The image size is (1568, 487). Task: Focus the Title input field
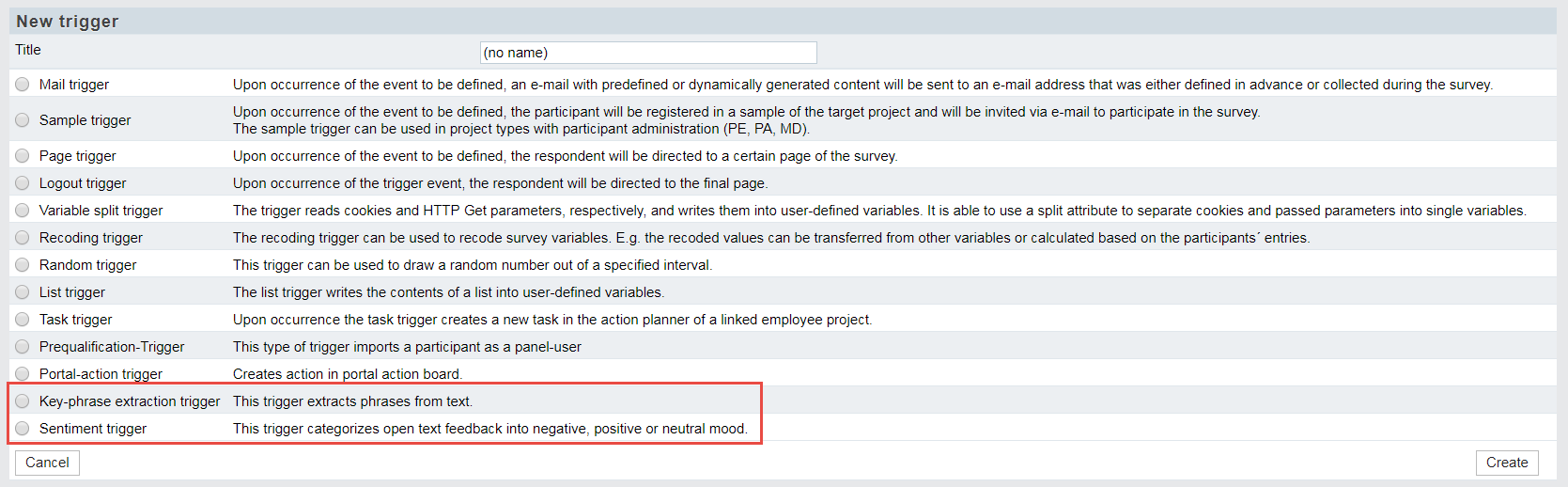(648, 53)
